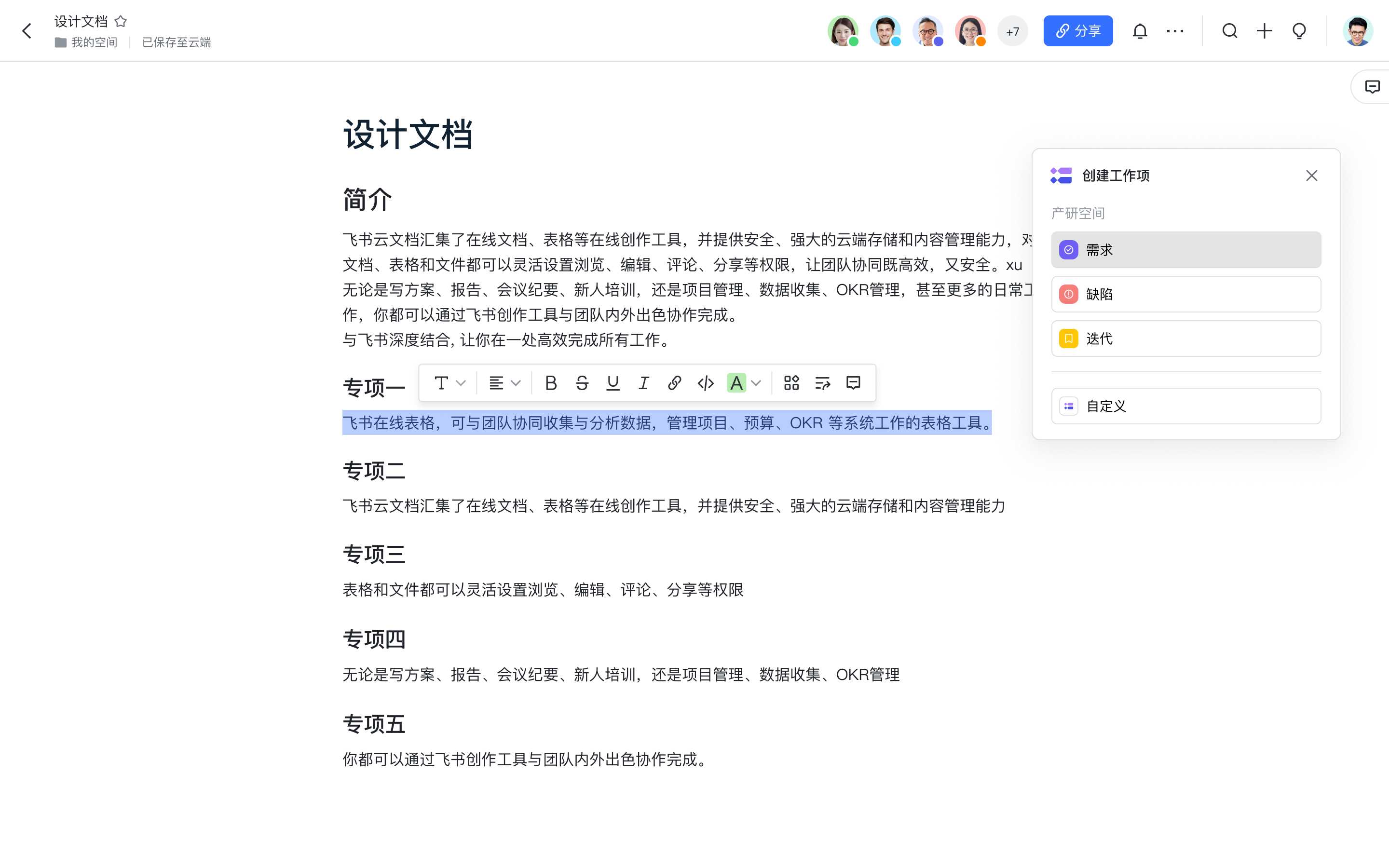The width and height of the screenshot is (1389, 868).
Task: Click the 创建工作项 logo icon
Action: (1061, 176)
